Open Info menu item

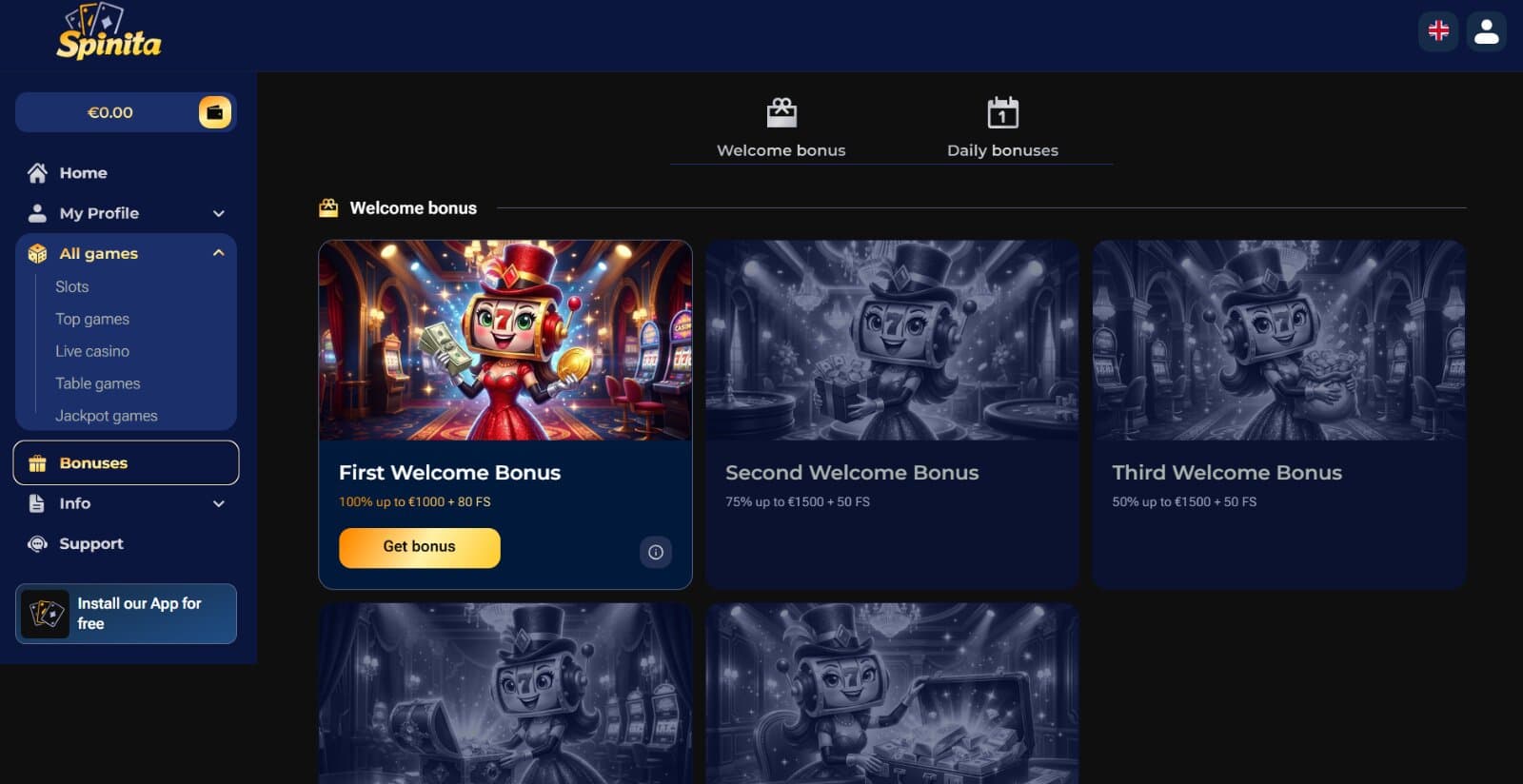point(126,503)
